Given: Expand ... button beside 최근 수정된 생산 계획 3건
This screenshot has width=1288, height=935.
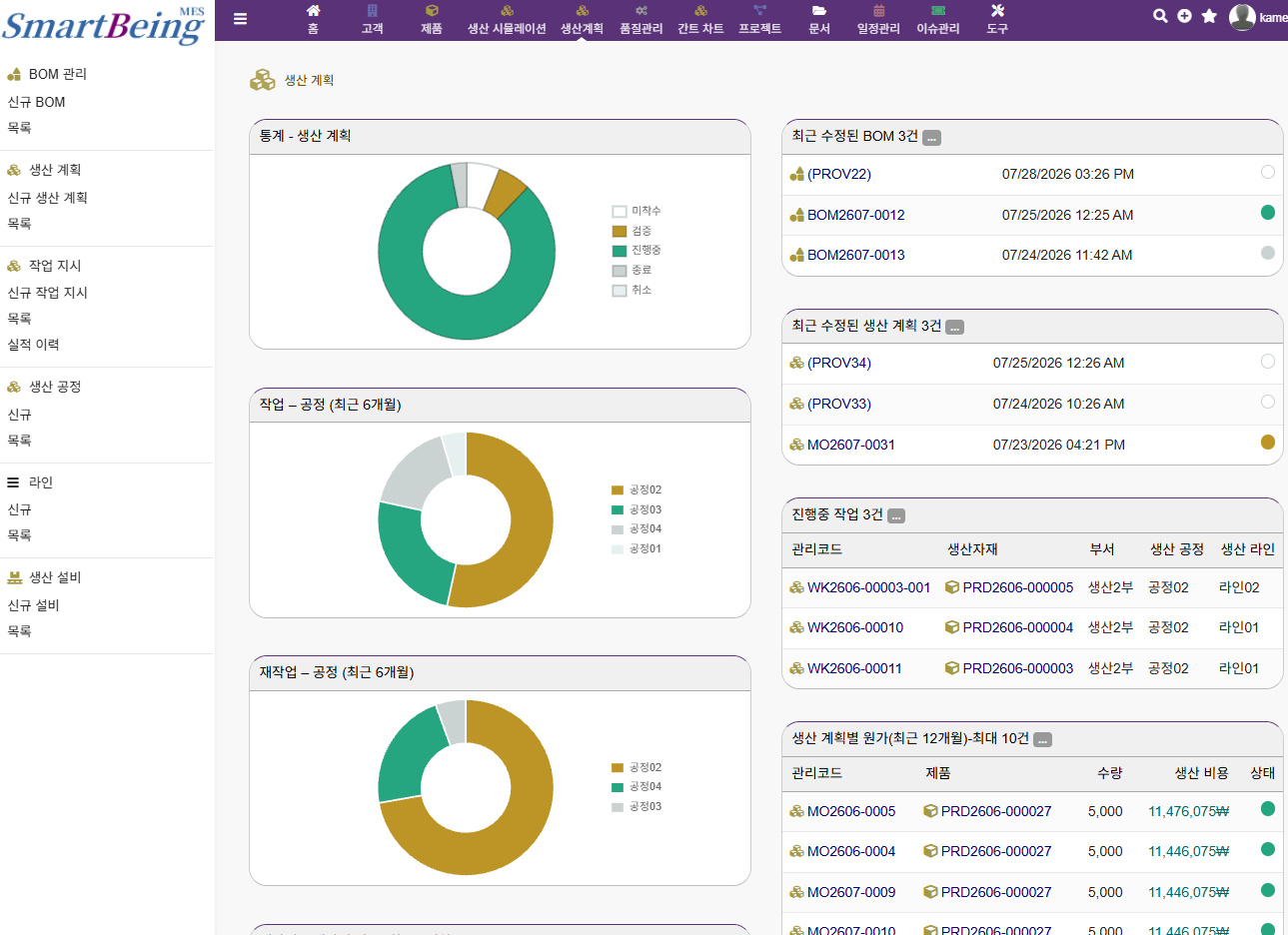Looking at the screenshot, I should coord(954,328).
